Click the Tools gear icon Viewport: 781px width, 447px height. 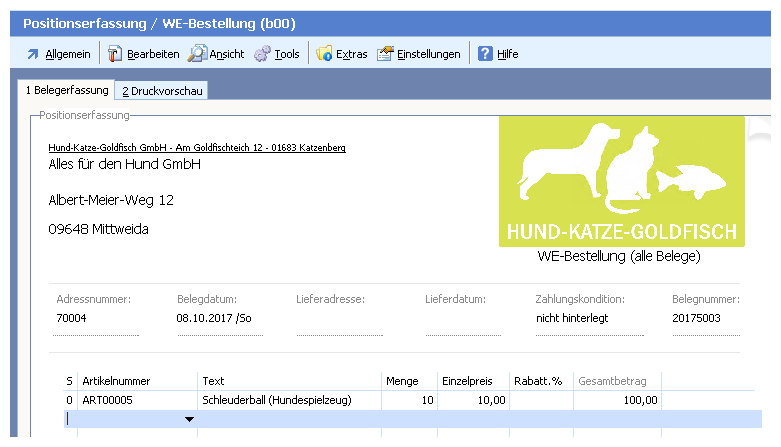point(263,54)
